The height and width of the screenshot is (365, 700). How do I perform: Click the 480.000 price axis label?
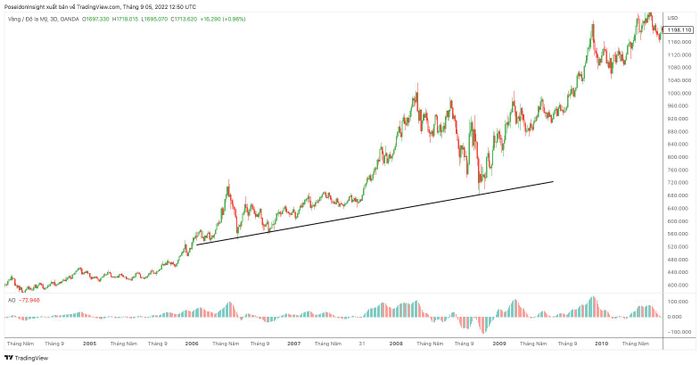point(679,259)
